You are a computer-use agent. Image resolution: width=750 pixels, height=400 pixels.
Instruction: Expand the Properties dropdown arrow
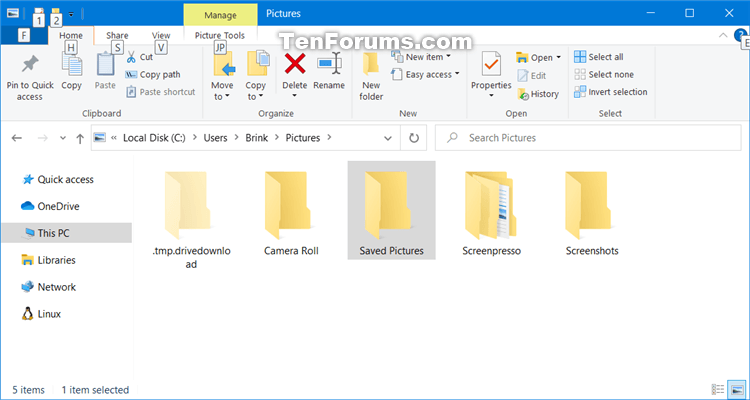pyautogui.click(x=491, y=96)
